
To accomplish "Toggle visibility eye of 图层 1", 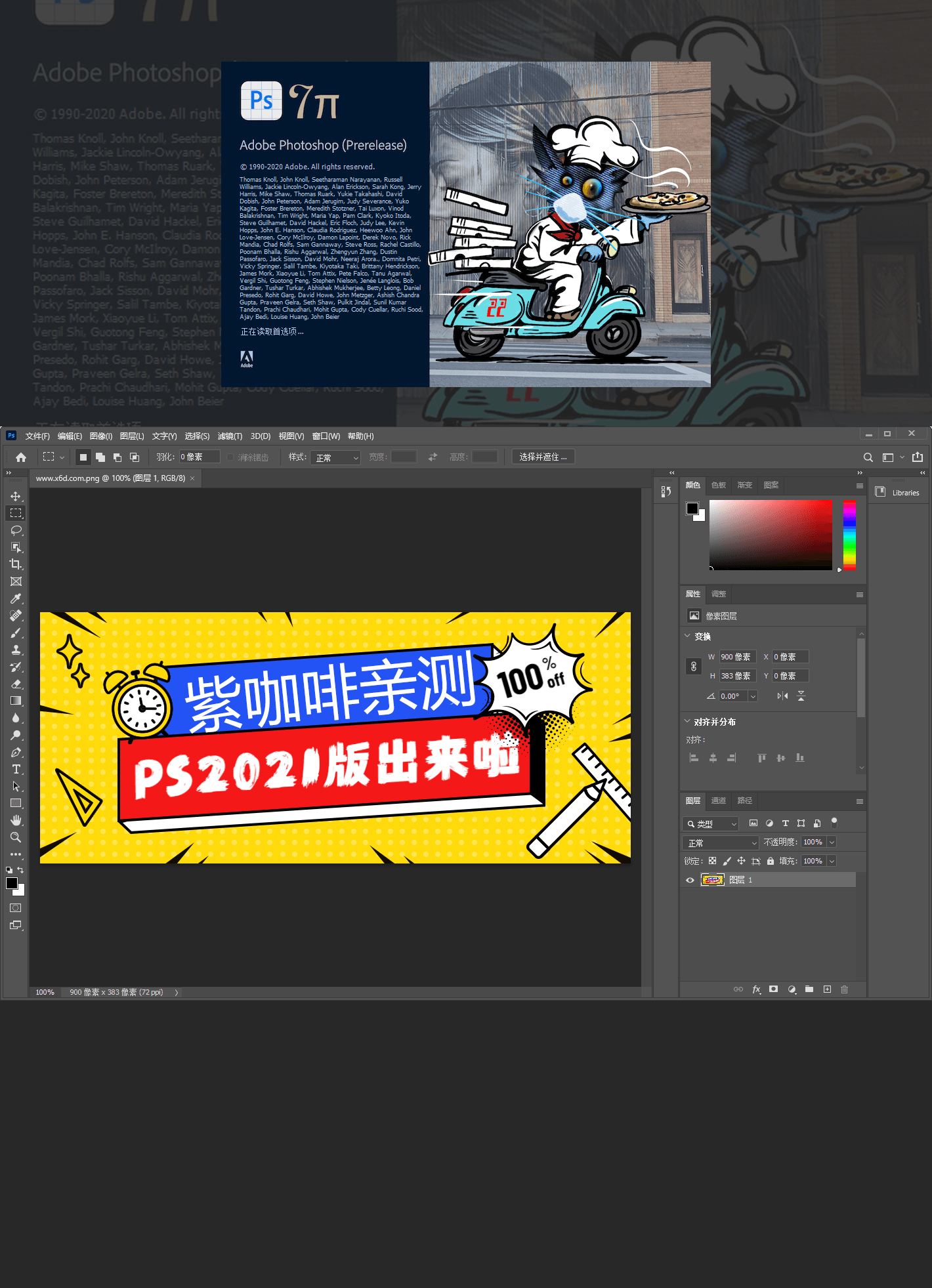I will (x=690, y=880).
